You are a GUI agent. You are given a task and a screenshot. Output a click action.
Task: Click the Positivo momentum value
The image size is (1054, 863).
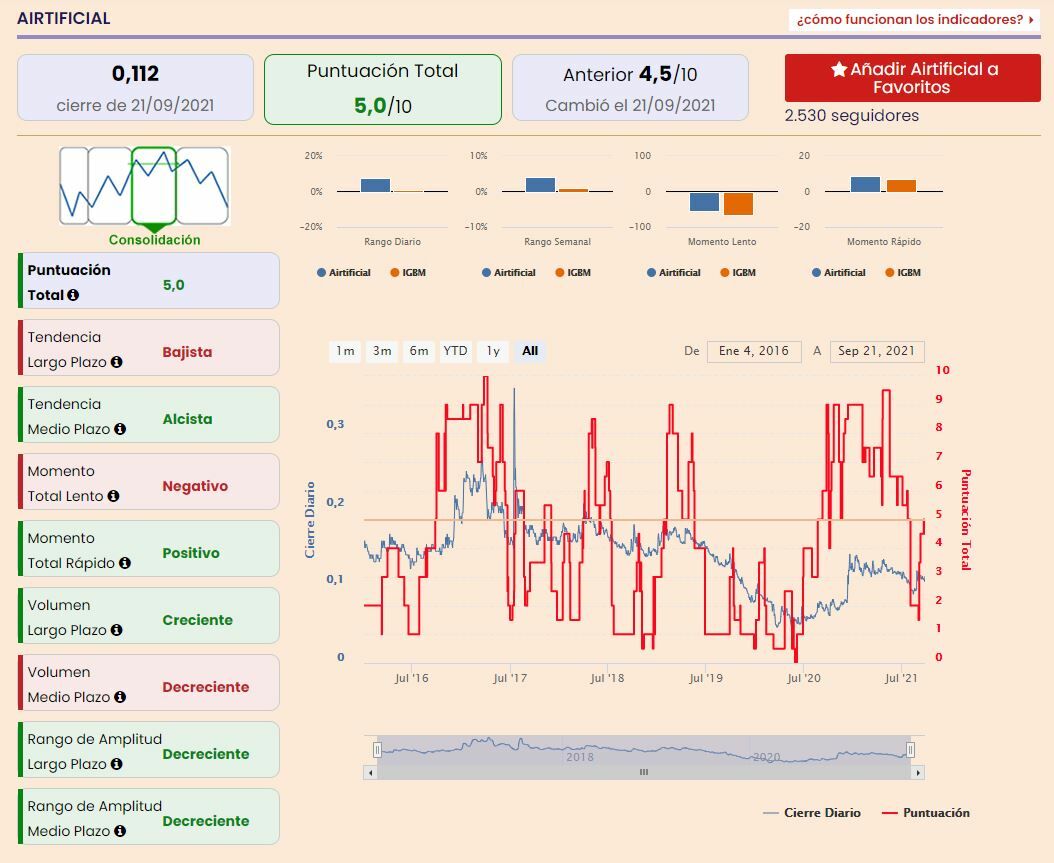191,553
